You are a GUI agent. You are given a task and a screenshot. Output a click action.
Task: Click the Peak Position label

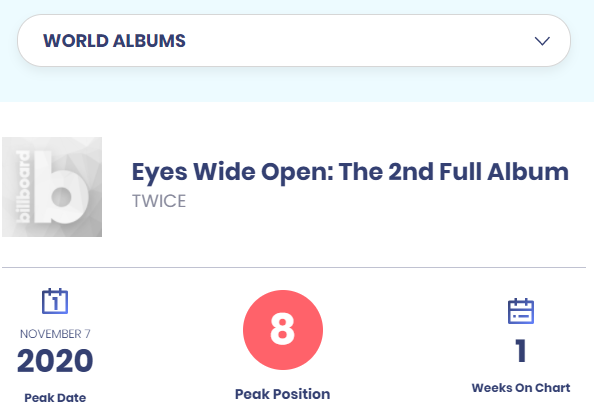pyautogui.click(x=283, y=394)
